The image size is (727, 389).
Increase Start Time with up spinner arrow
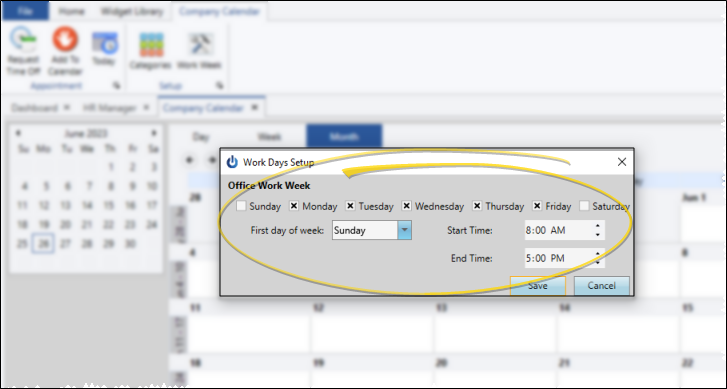coord(598,226)
